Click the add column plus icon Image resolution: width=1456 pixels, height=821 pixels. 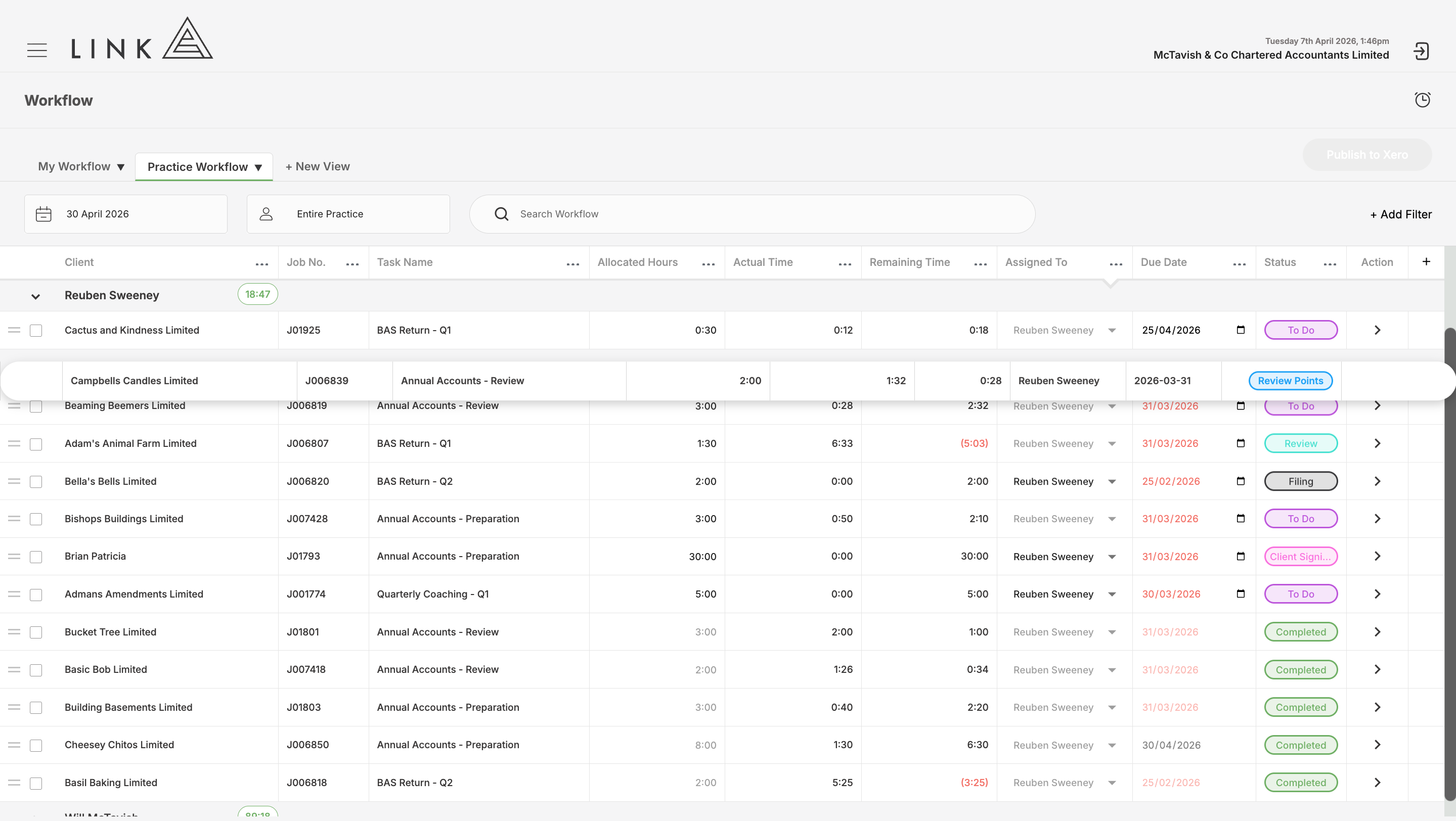click(x=1426, y=261)
